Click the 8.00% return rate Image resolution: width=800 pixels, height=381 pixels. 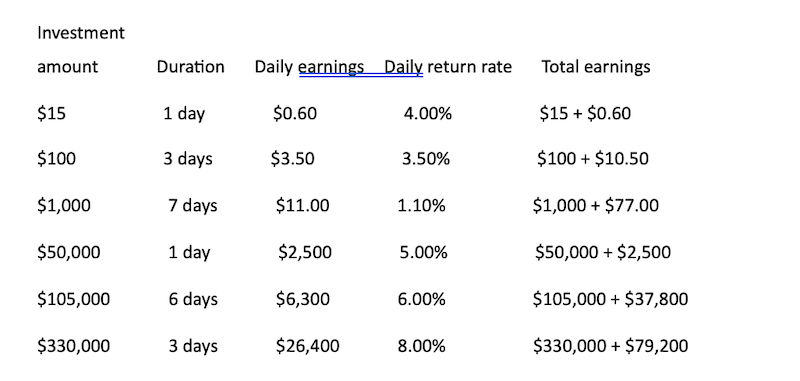[x=421, y=347]
